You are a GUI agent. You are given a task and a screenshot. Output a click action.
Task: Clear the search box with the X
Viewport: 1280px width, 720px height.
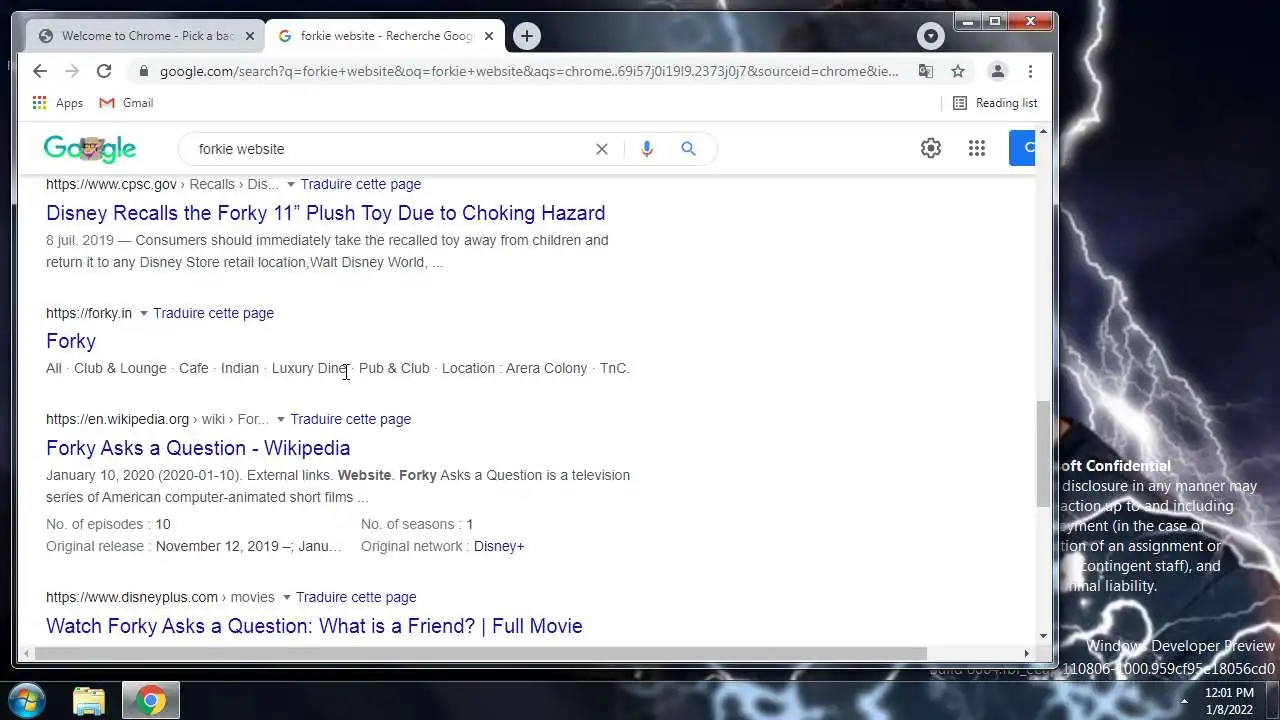[x=602, y=149]
